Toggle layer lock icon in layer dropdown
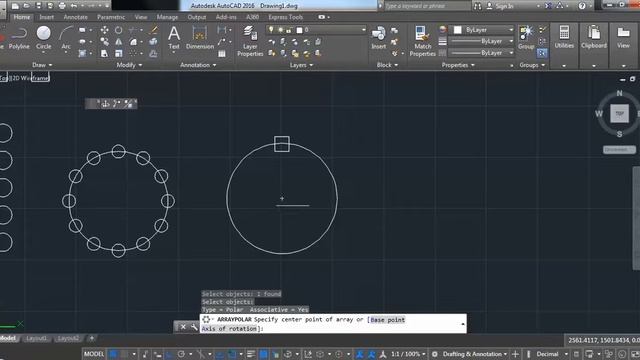This screenshot has height=360, width=640. pos(289,30)
